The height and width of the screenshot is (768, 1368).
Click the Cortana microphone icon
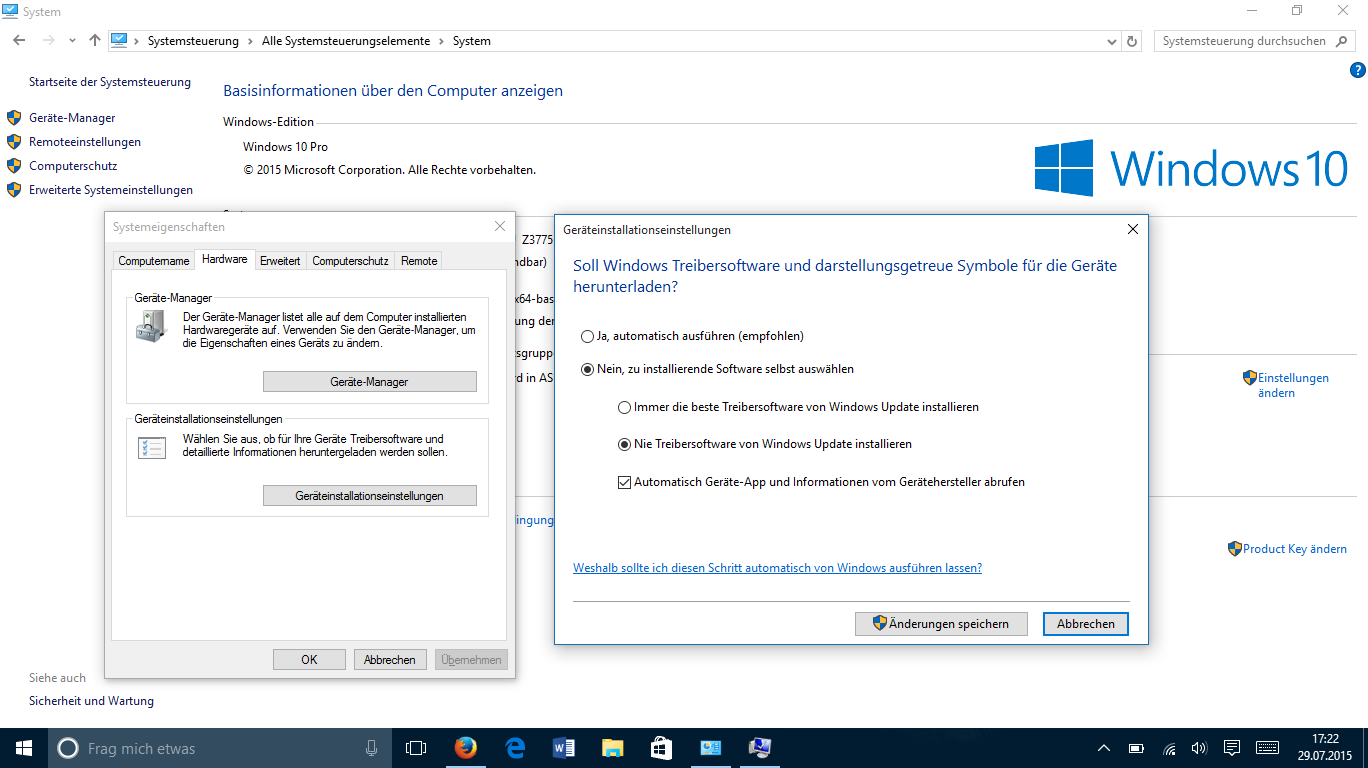pyautogui.click(x=371, y=748)
